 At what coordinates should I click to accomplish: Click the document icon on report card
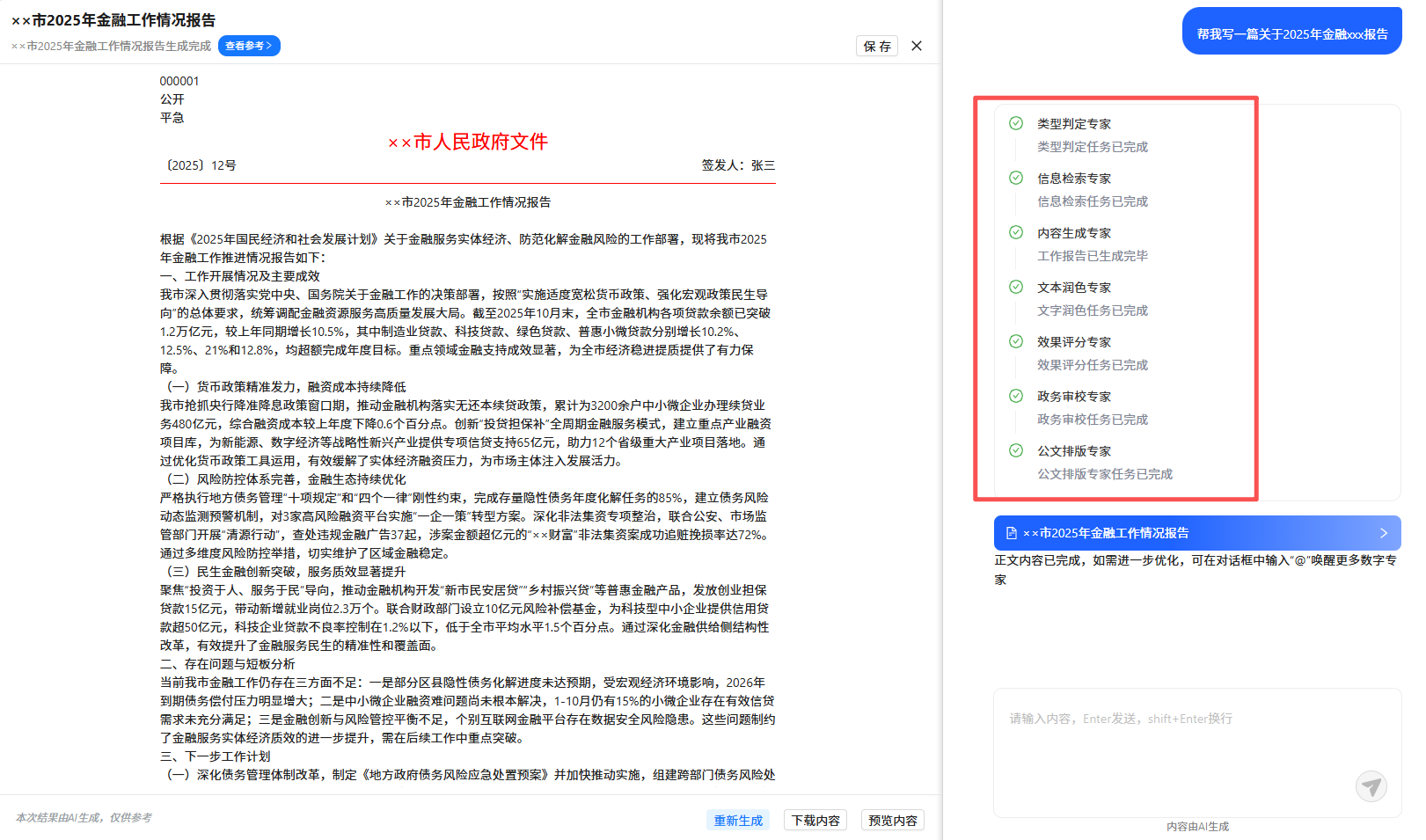(1012, 533)
